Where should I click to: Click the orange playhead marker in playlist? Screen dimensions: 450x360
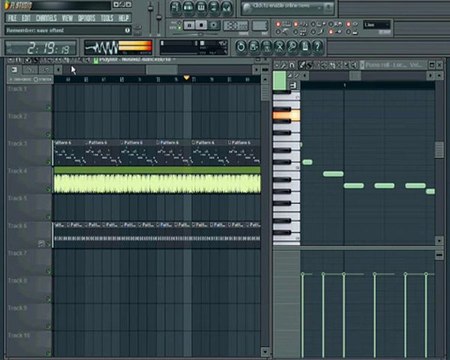[186, 78]
